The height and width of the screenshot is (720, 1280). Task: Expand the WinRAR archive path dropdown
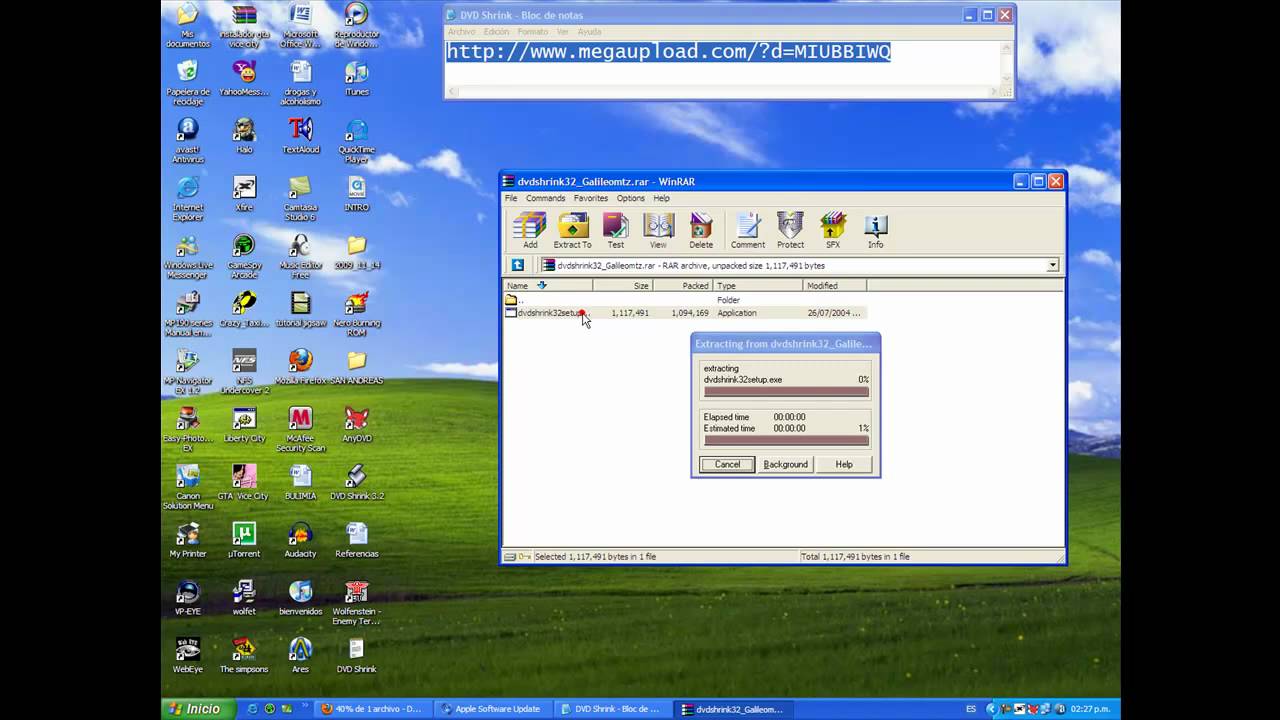pyautogui.click(x=1052, y=265)
